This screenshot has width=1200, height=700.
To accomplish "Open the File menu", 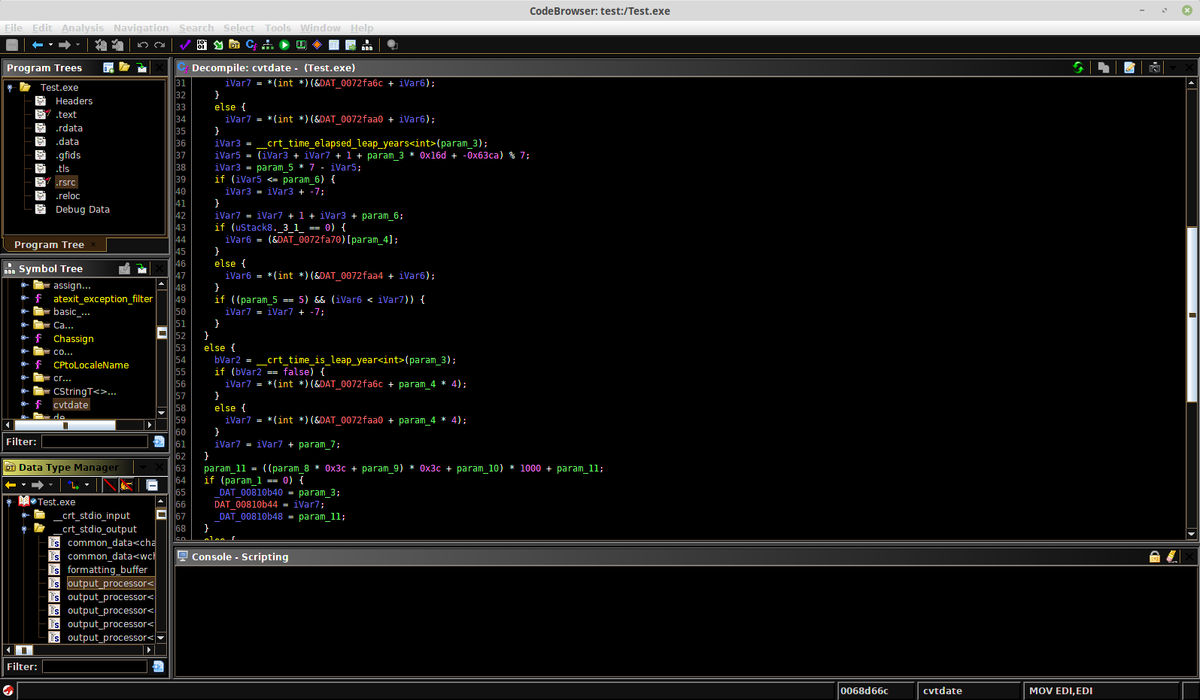I will pyautogui.click(x=14, y=27).
